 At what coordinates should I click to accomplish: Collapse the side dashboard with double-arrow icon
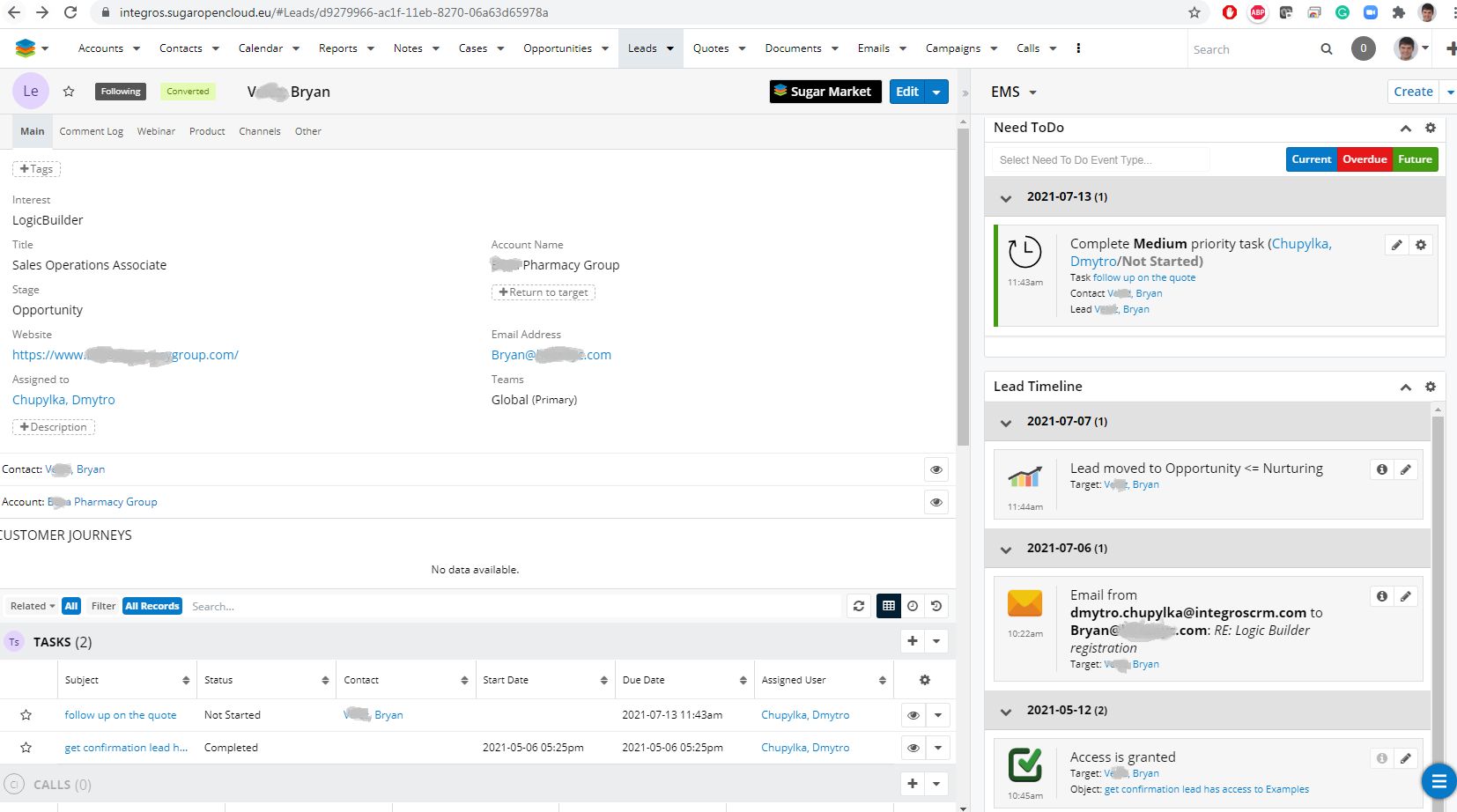[965, 92]
